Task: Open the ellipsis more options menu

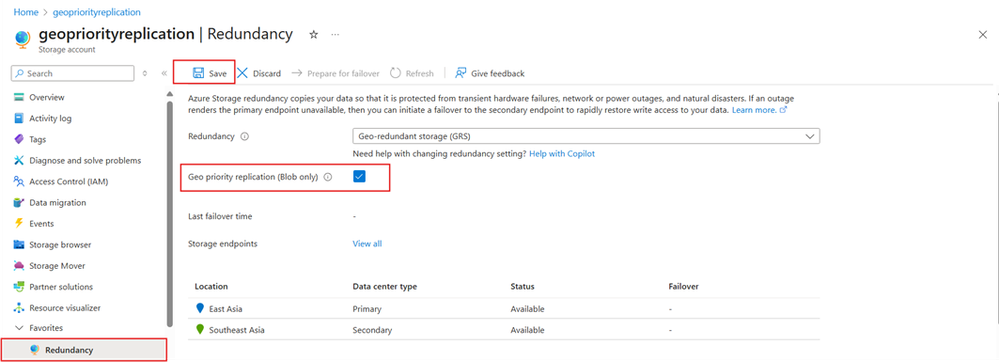Action: click(335, 34)
